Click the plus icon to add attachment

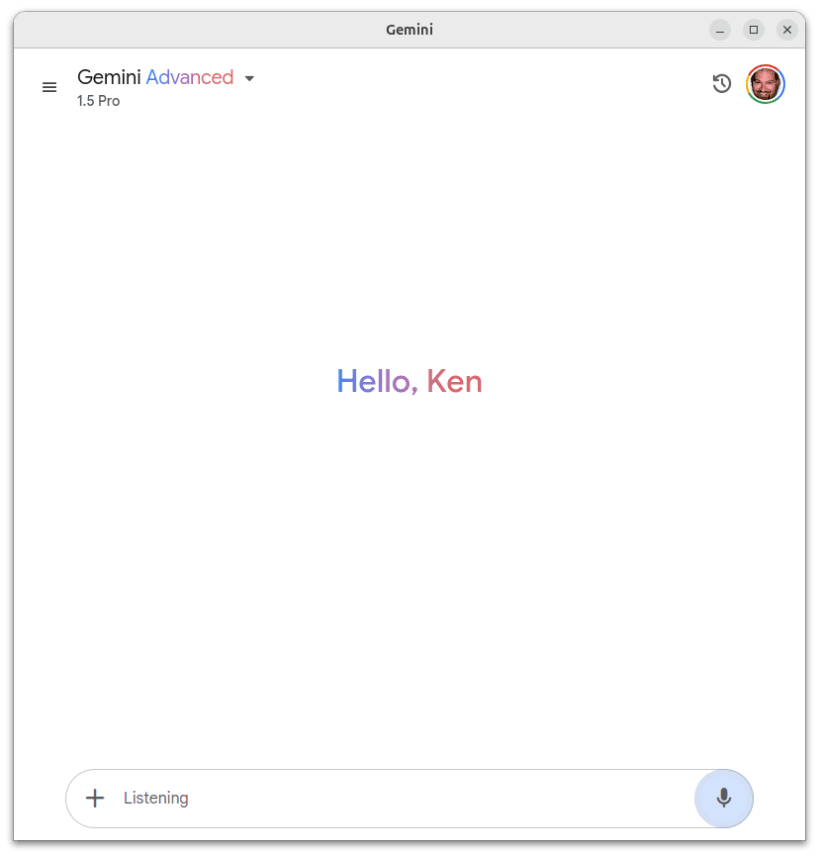pyautogui.click(x=95, y=798)
